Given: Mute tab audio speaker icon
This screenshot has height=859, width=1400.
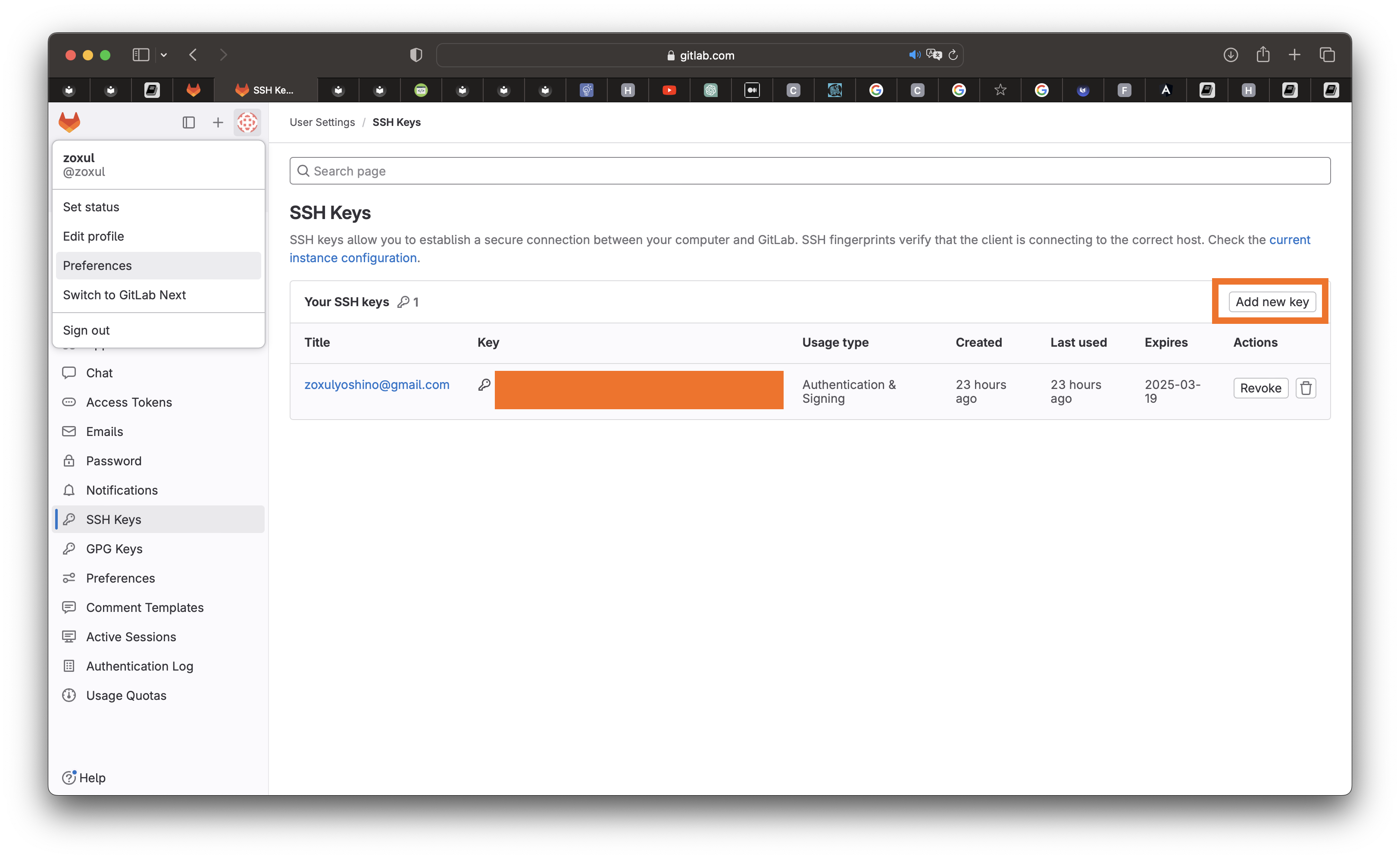Looking at the screenshot, I should pyautogui.click(x=914, y=55).
